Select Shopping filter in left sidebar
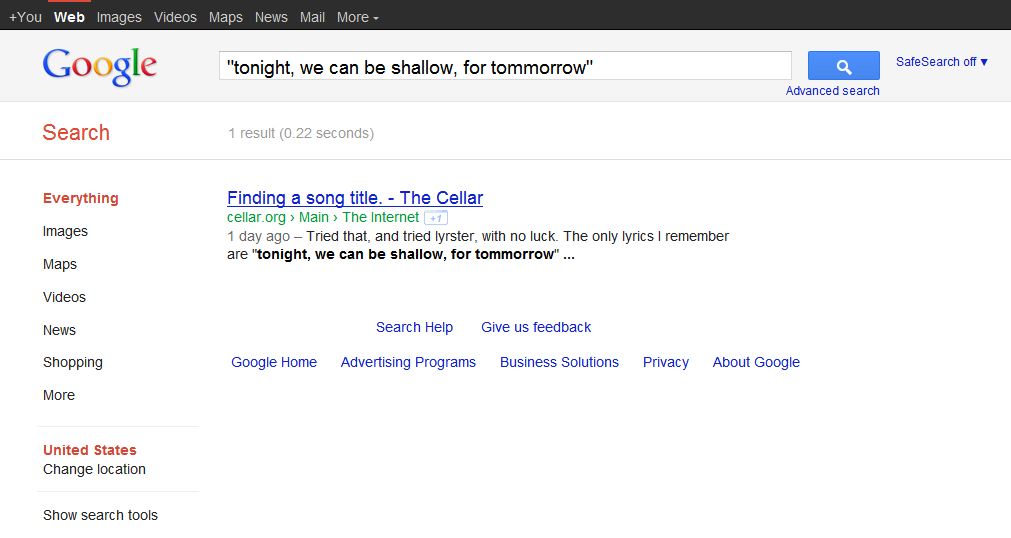This screenshot has width=1011, height=538. tap(72, 363)
